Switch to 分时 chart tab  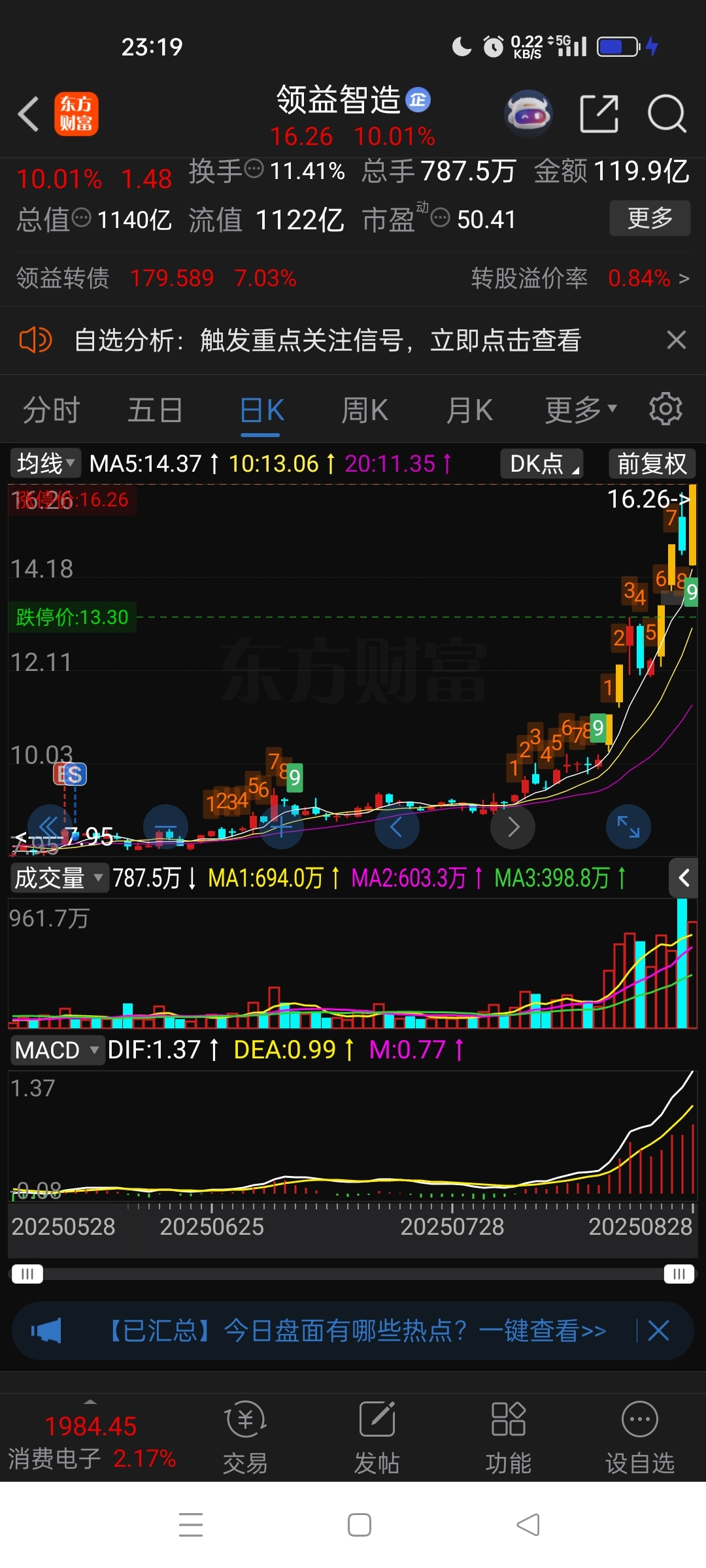52,410
